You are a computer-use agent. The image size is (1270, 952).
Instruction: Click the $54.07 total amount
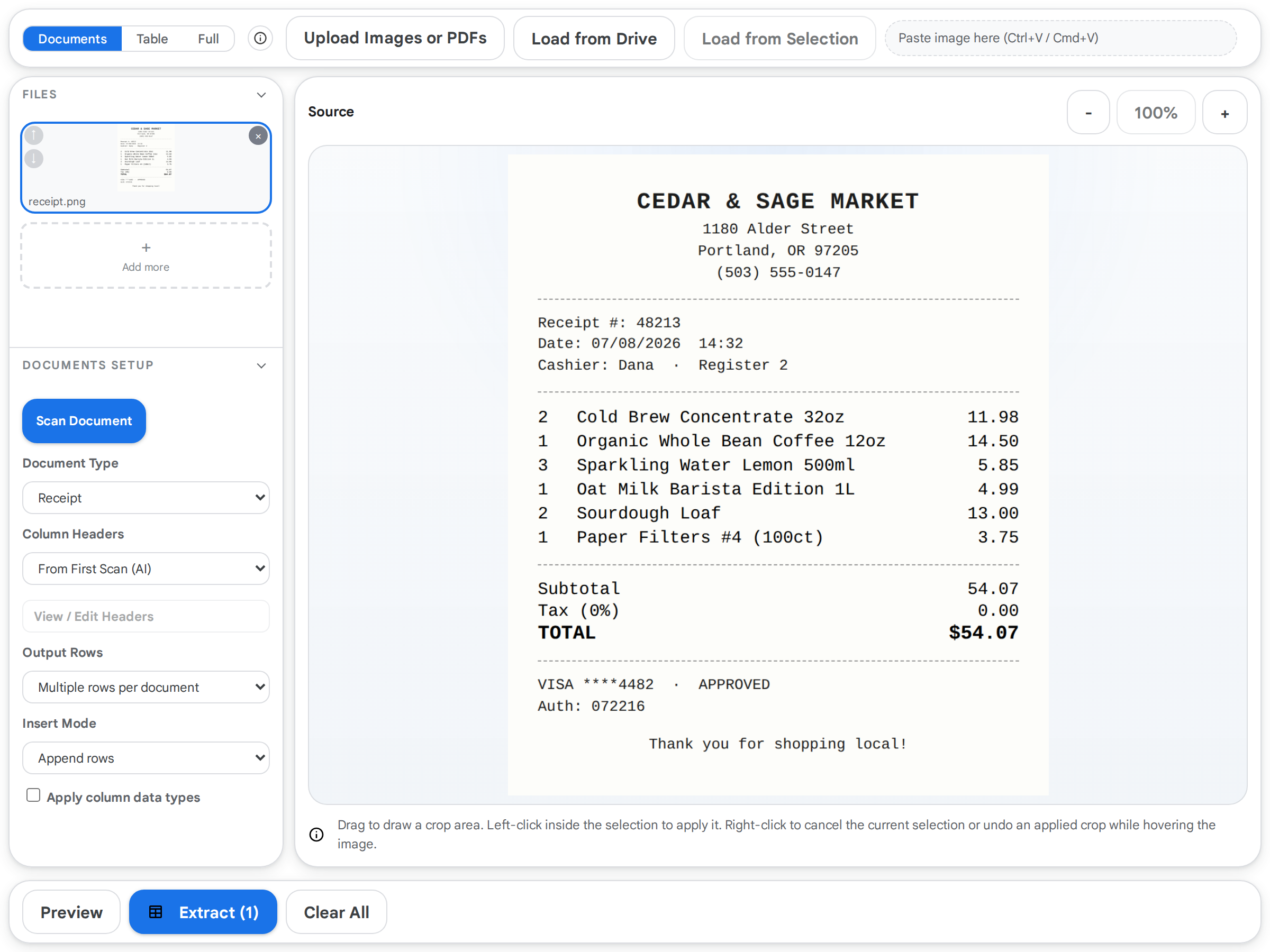pos(984,633)
